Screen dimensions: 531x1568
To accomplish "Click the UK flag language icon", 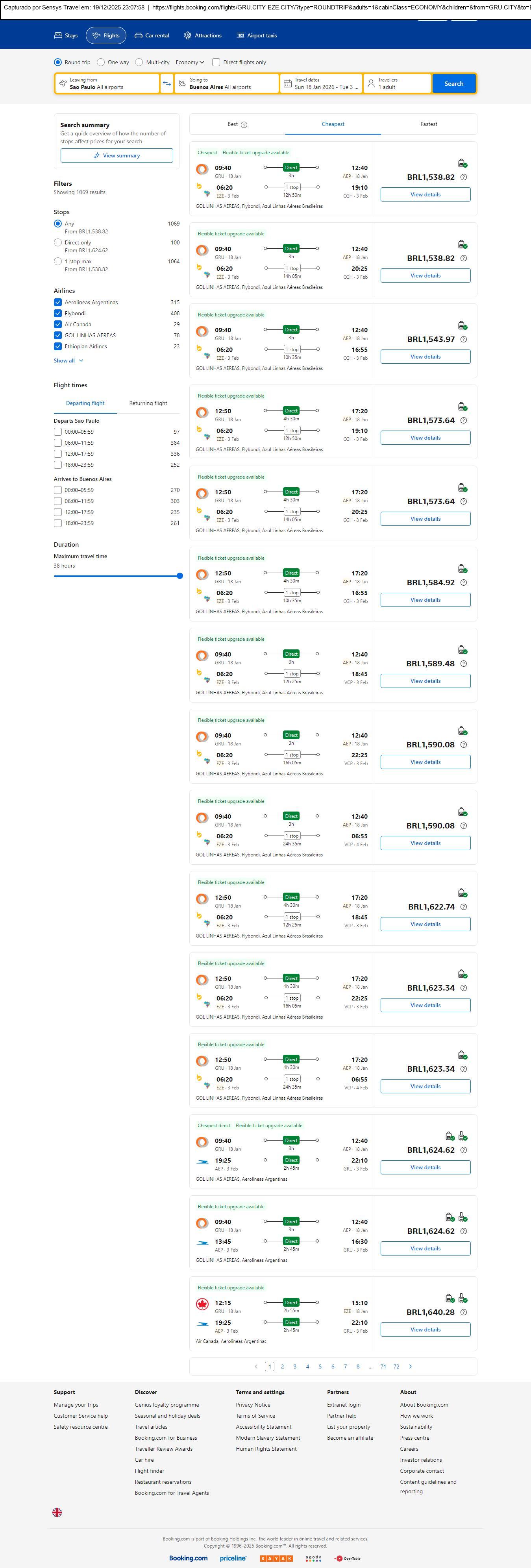I will (57, 1512).
